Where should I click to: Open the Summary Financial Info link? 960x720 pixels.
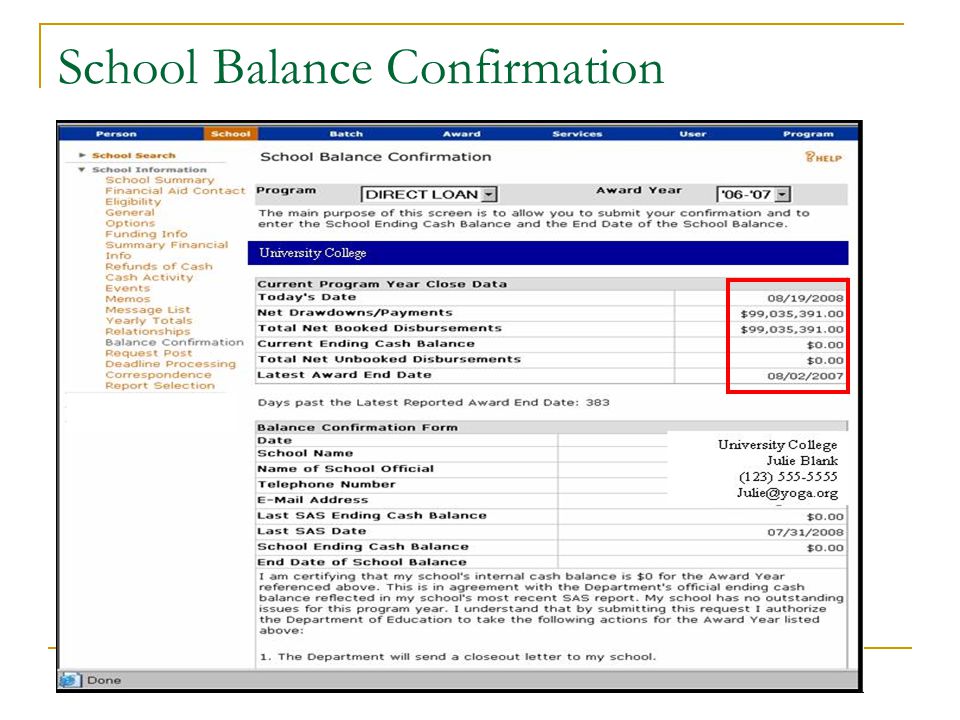[x=167, y=250]
